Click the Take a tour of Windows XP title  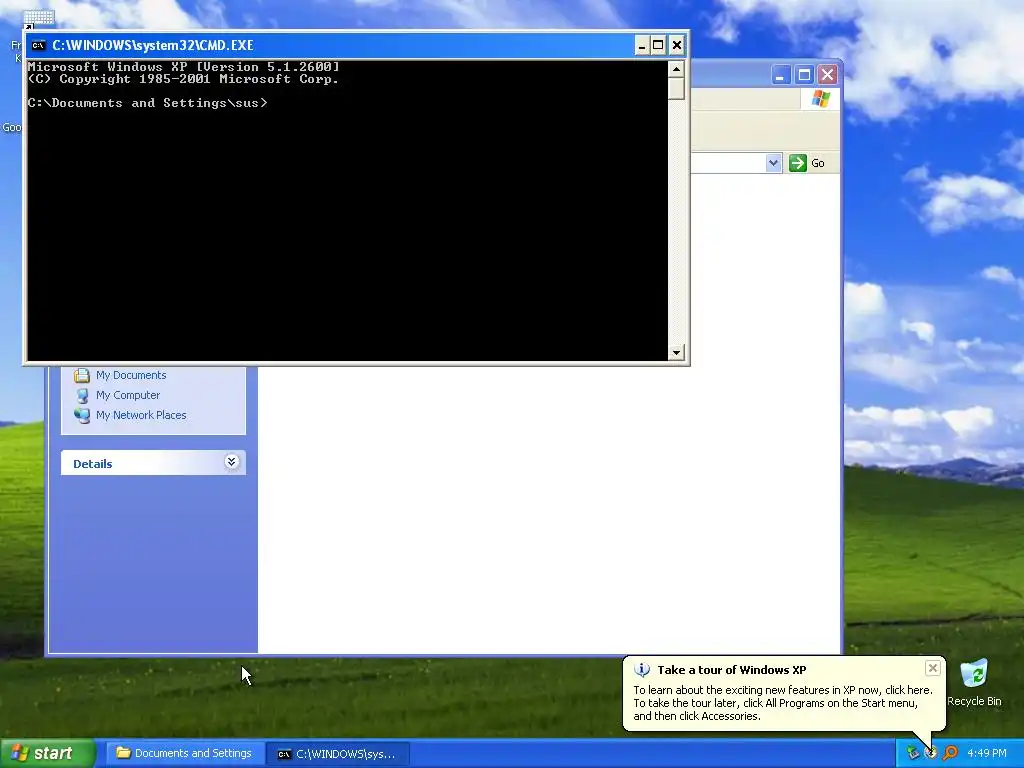click(731, 670)
